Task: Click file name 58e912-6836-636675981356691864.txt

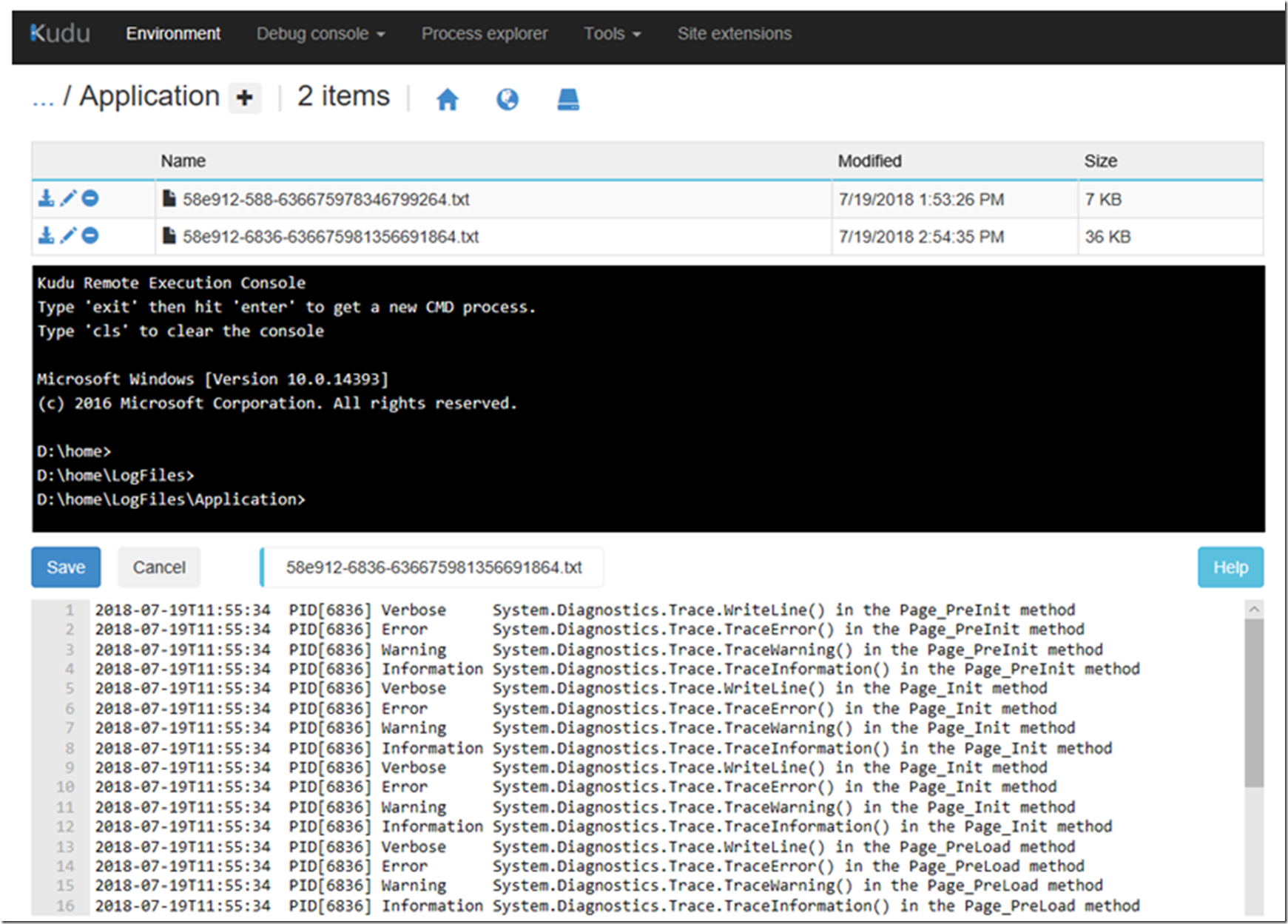Action: point(331,237)
